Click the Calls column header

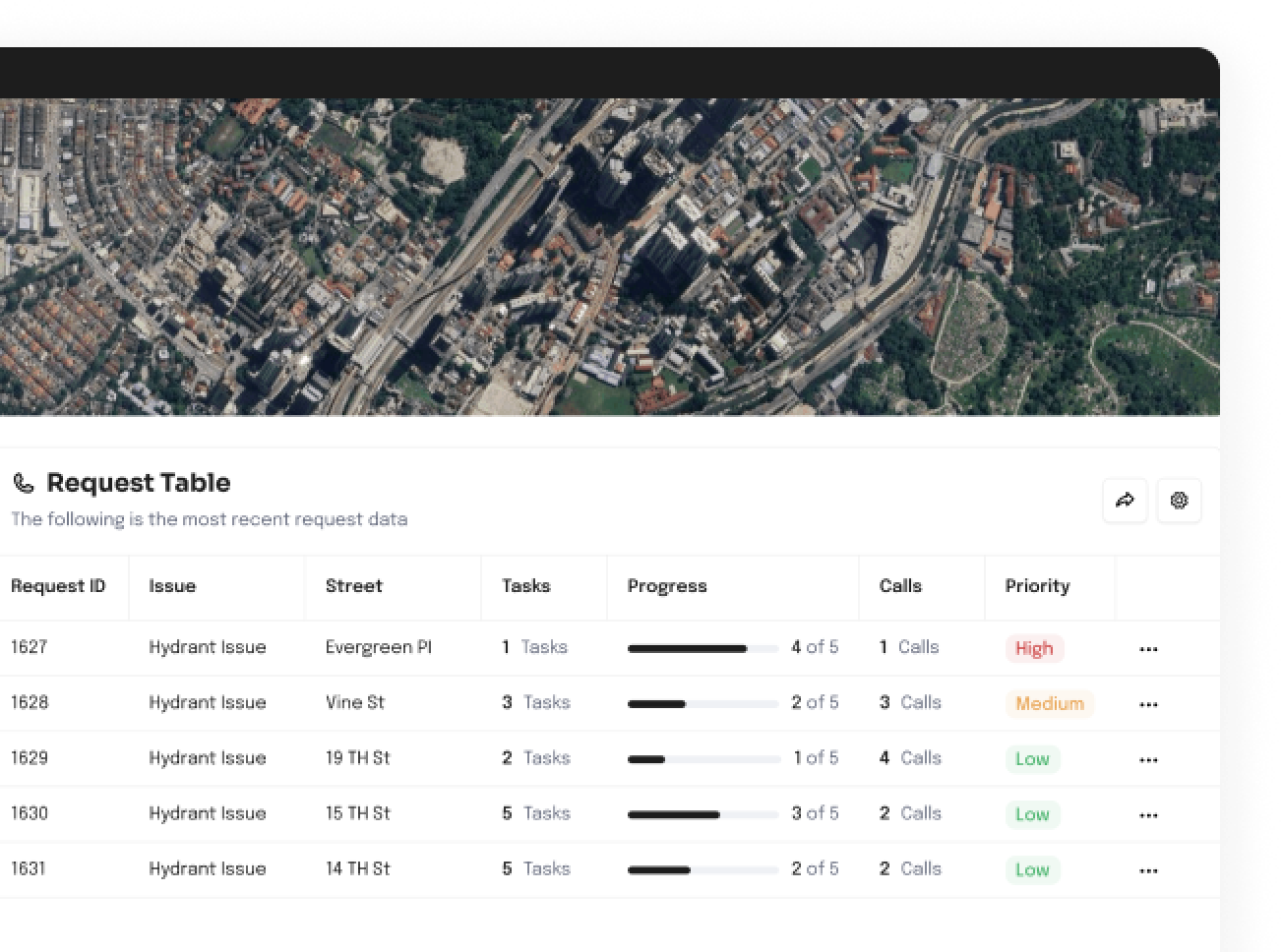coord(900,586)
